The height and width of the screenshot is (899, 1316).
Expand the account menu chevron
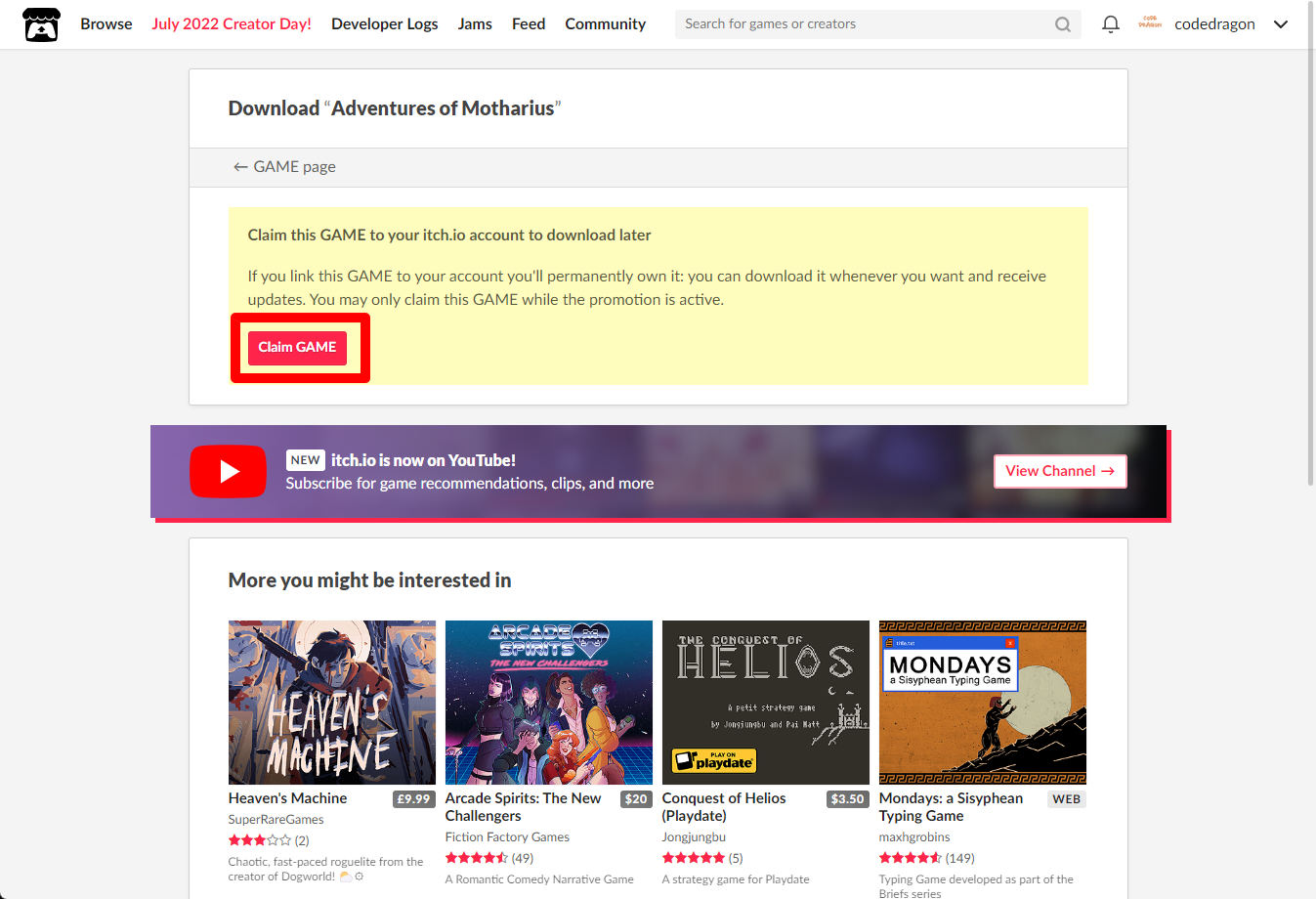tap(1281, 24)
